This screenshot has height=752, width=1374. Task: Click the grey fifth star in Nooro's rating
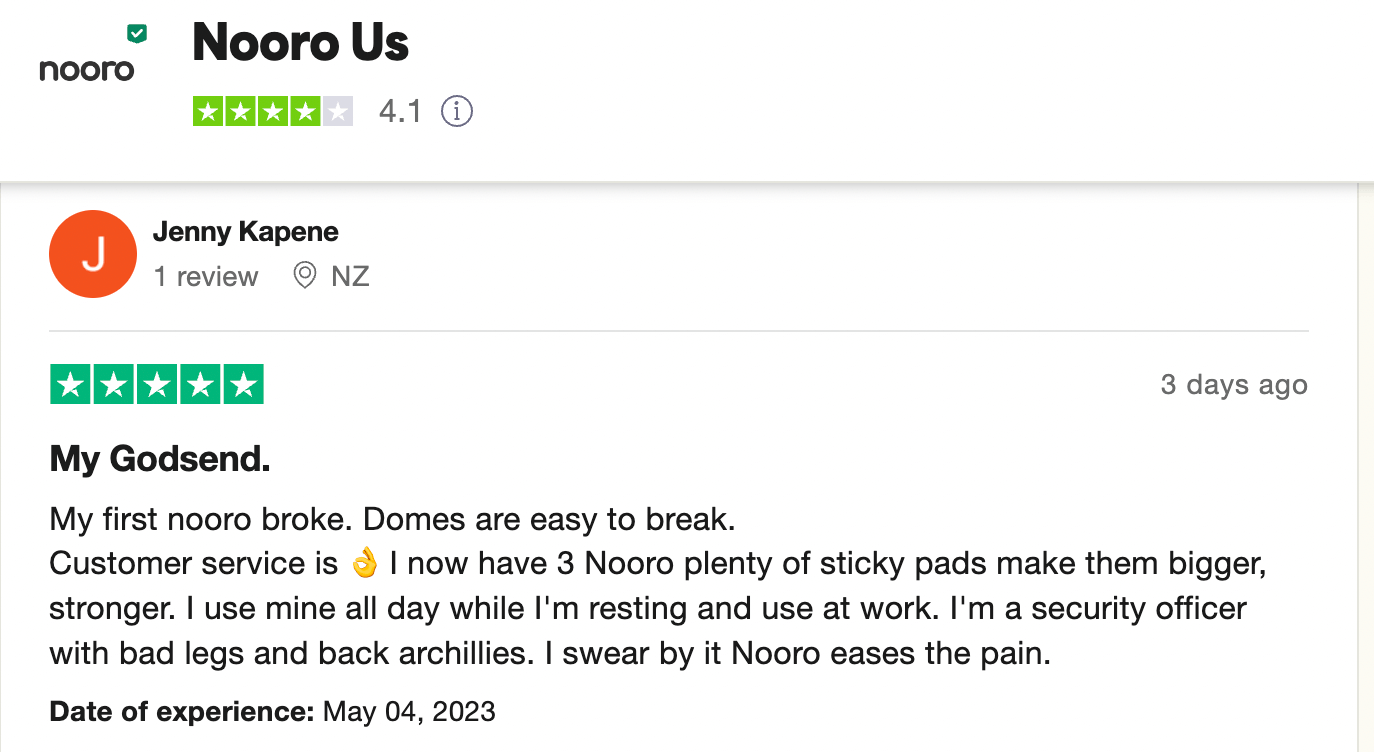(x=337, y=111)
